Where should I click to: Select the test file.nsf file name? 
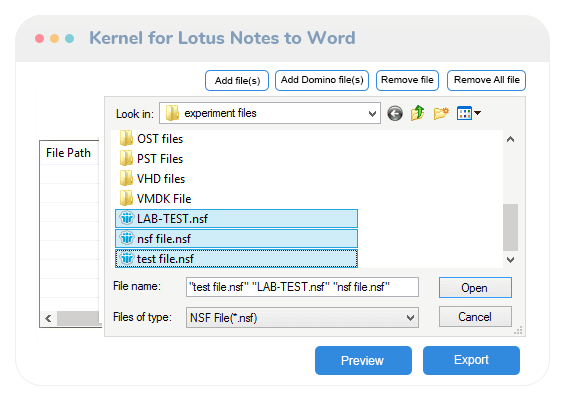pos(165,258)
